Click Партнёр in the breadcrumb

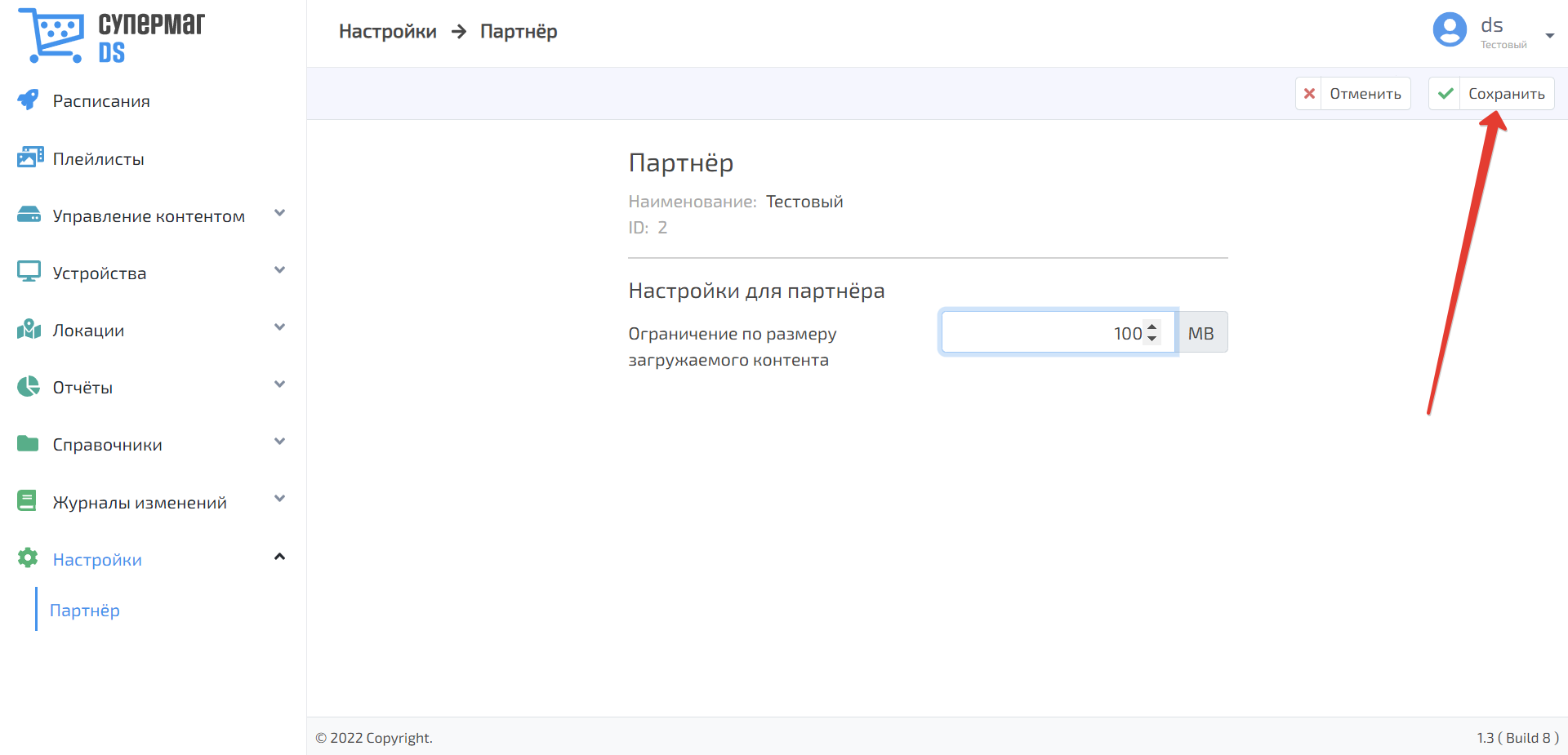[x=519, y=31]
